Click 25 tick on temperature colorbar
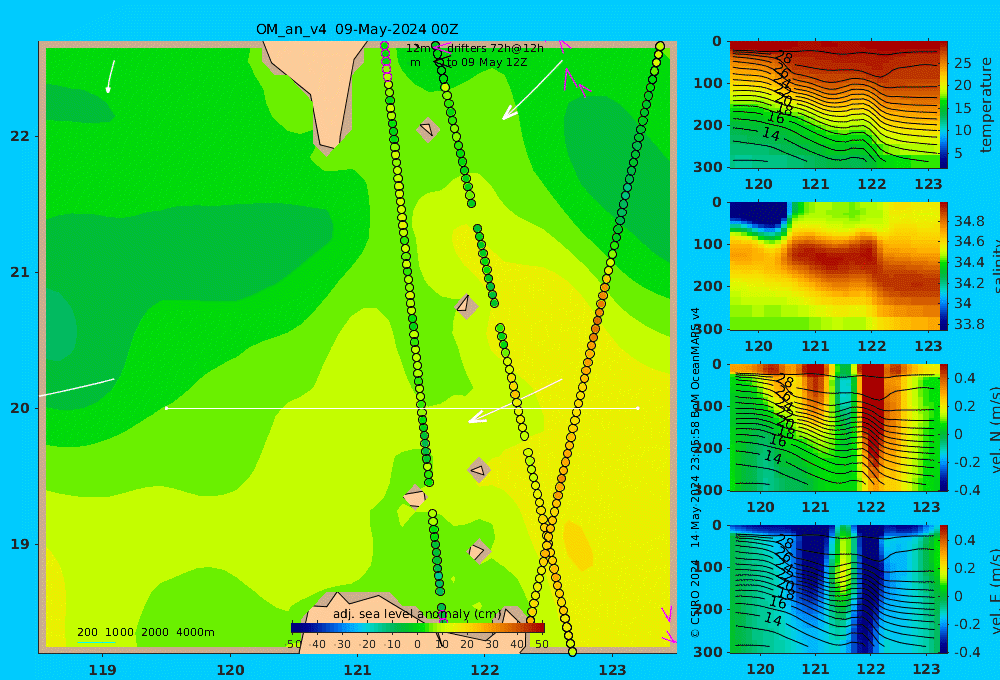 tap(963, 63)
